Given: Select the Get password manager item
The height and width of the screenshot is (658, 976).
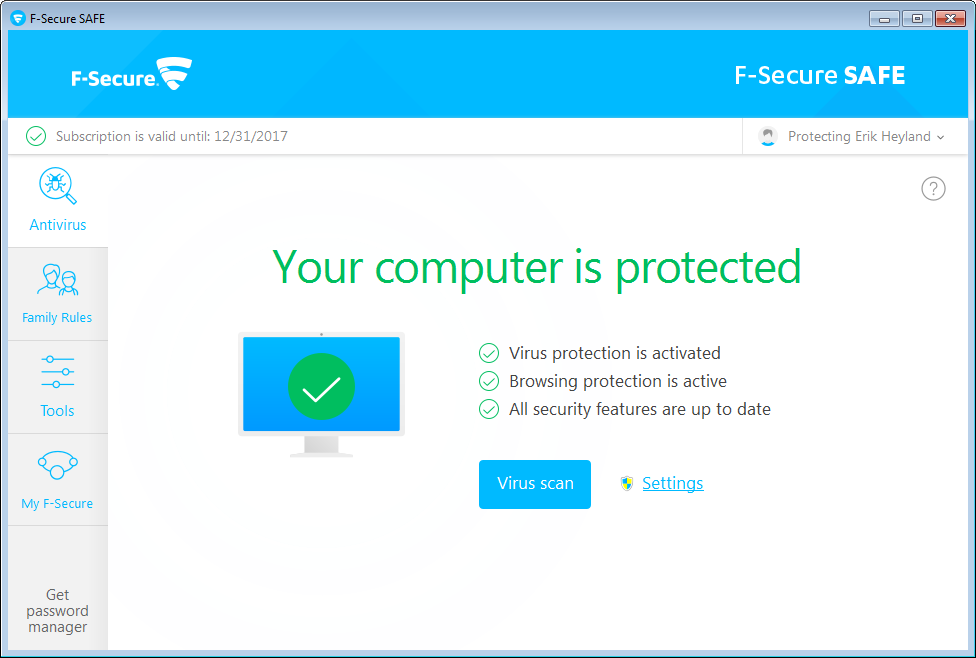Looking at the screenshot, I should (57, 611).
